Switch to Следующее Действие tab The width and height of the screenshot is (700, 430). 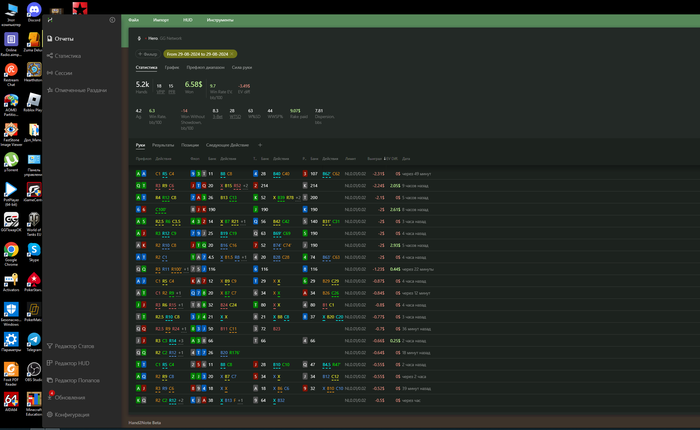click(x=227, y=145)
